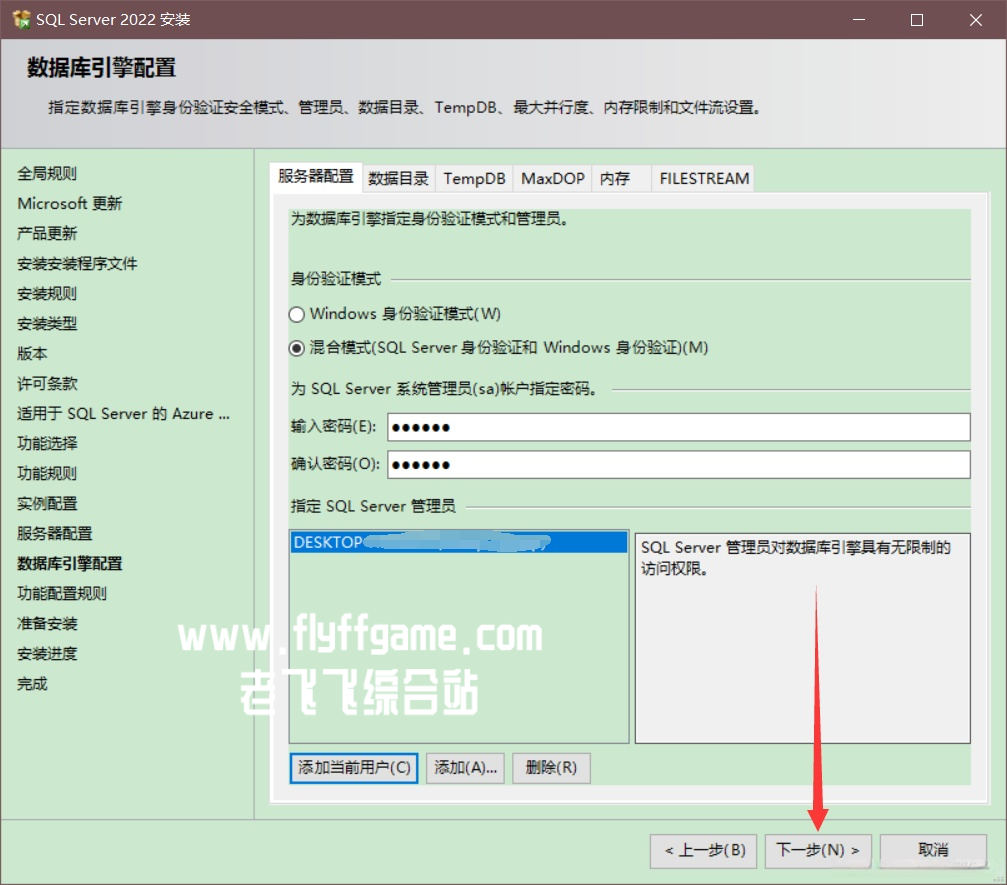Click 功能规则 step in sidebar
Screen dimensions: 1007x885
47,474
